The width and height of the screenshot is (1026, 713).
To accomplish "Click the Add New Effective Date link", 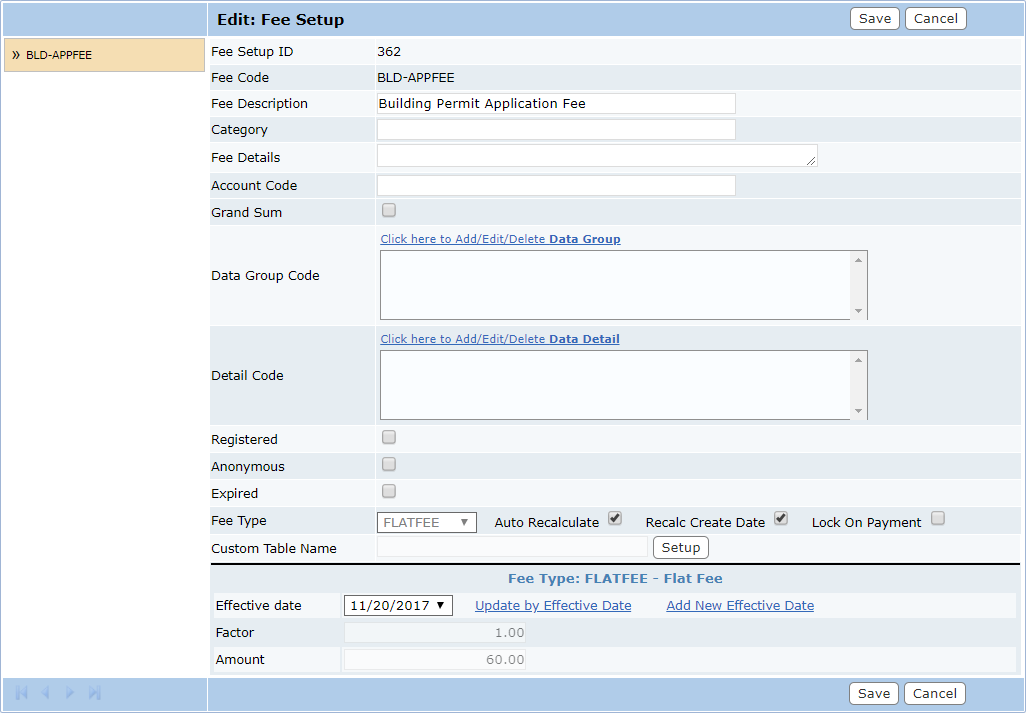I will [x=739, y=605].
